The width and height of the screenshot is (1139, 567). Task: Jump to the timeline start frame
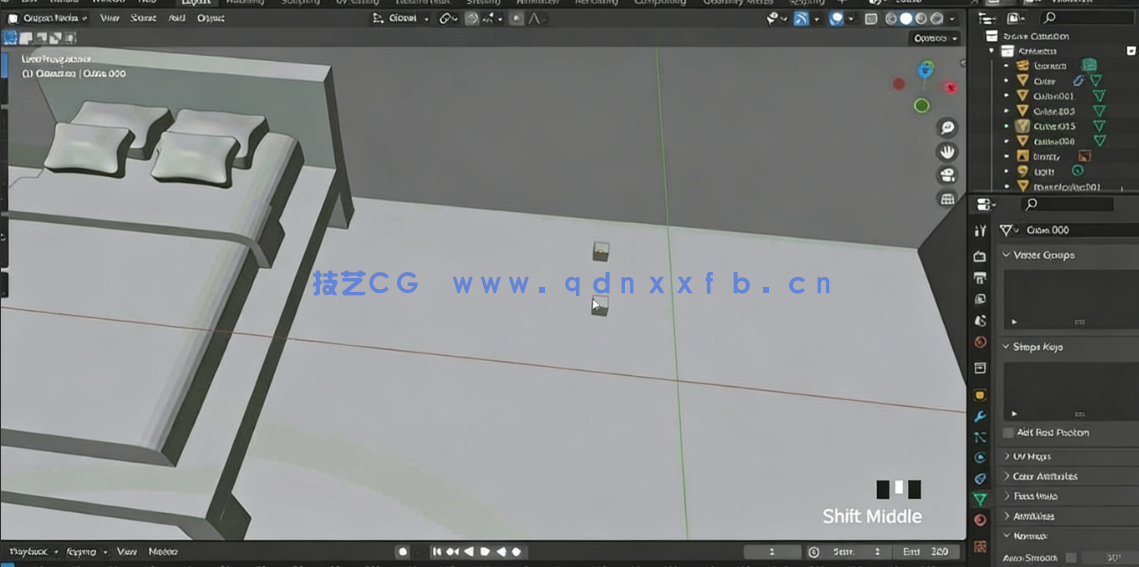[437, 552]
